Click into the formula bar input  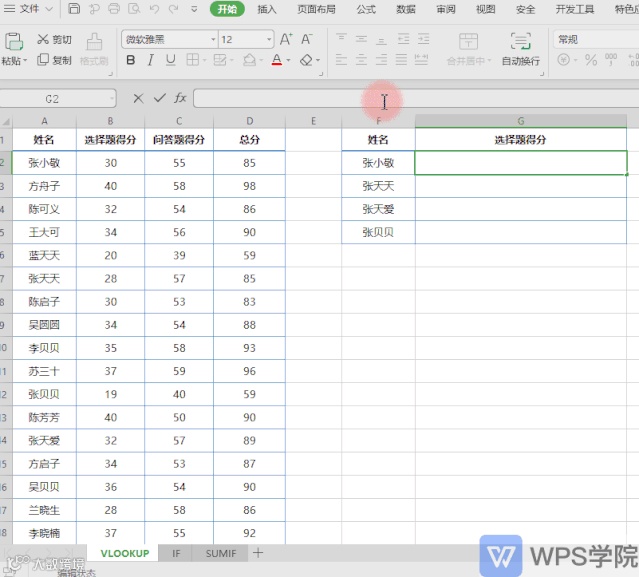pyautogui.click(x=416, y=99)
